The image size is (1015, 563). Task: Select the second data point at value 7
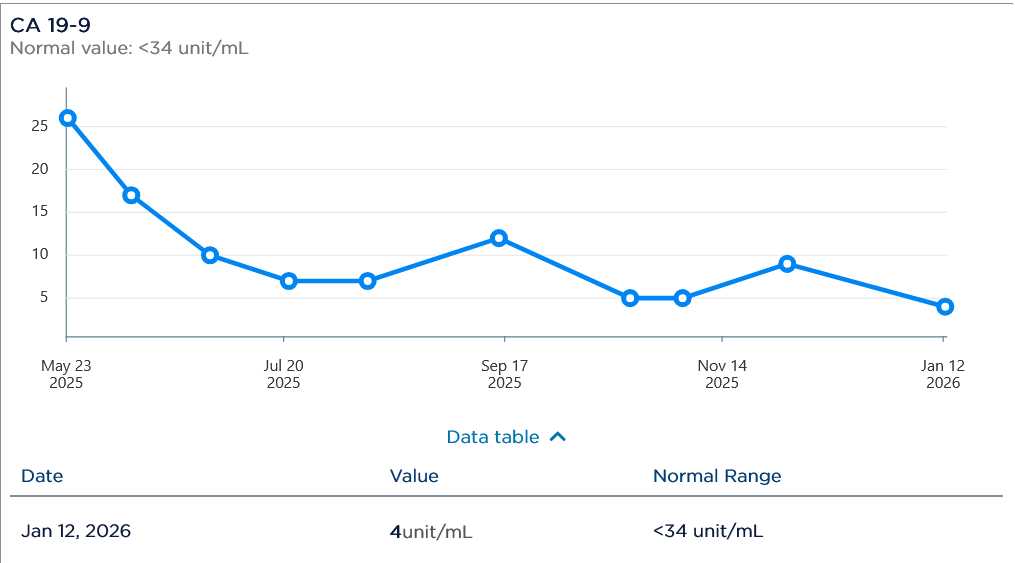(x=367, y=281)
